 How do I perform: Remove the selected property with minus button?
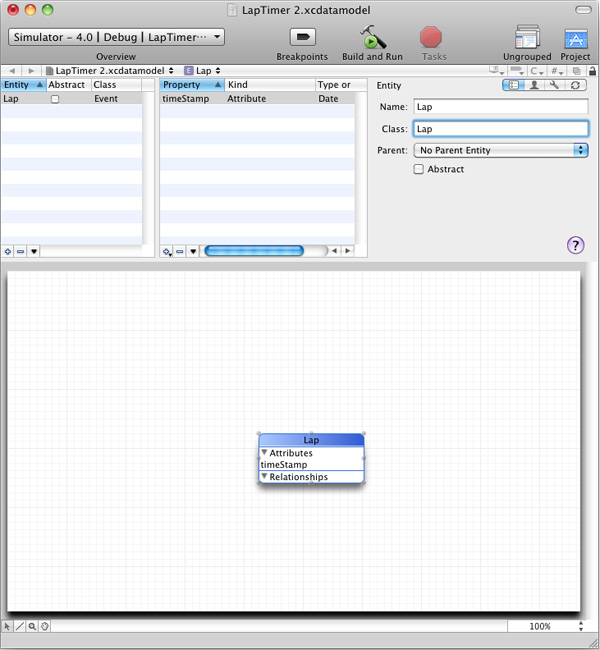(x=180, y=251)
